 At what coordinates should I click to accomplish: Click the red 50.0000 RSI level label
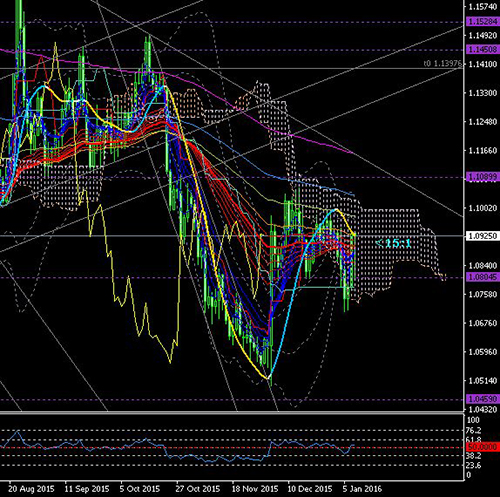(483, 447)
